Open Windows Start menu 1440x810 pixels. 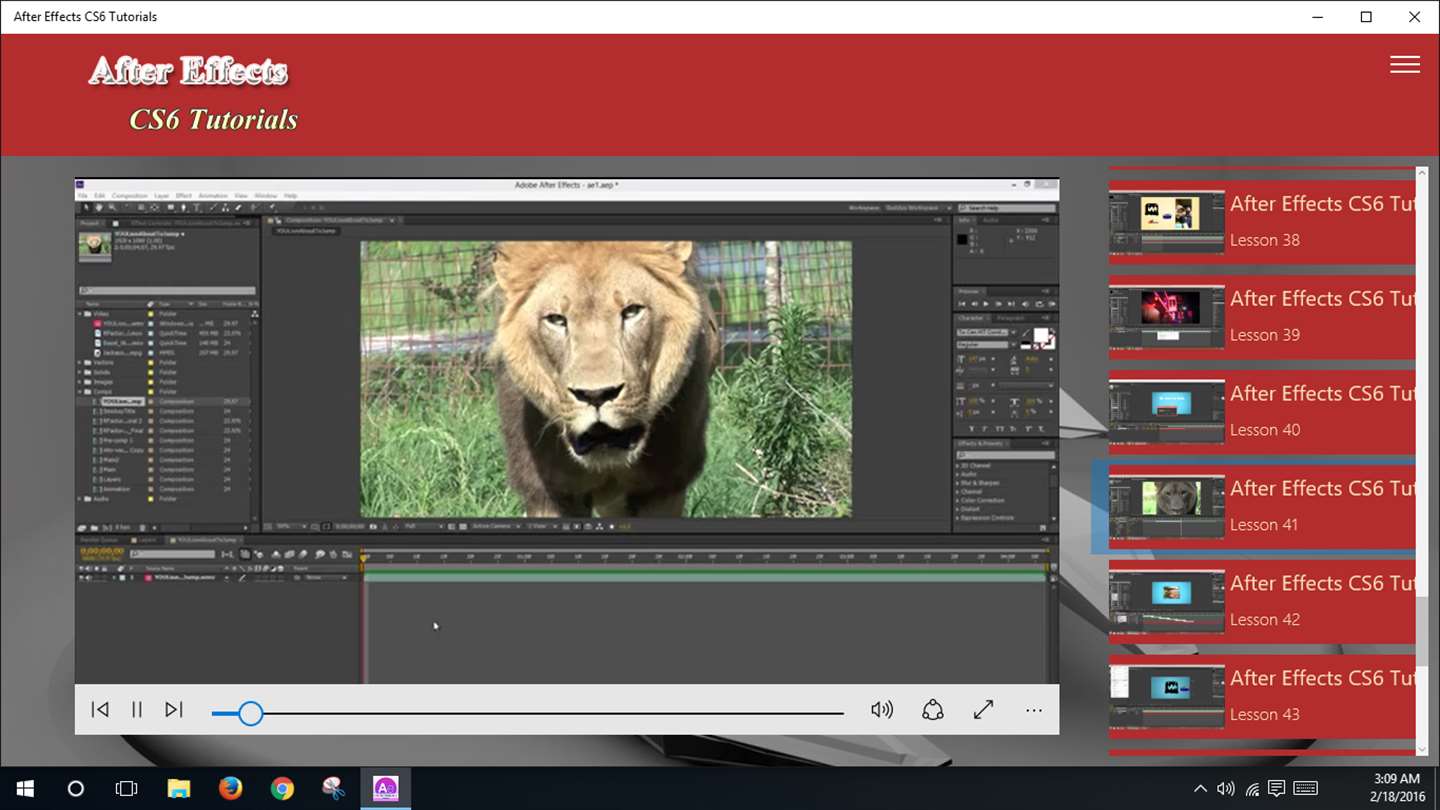point(24,789)
